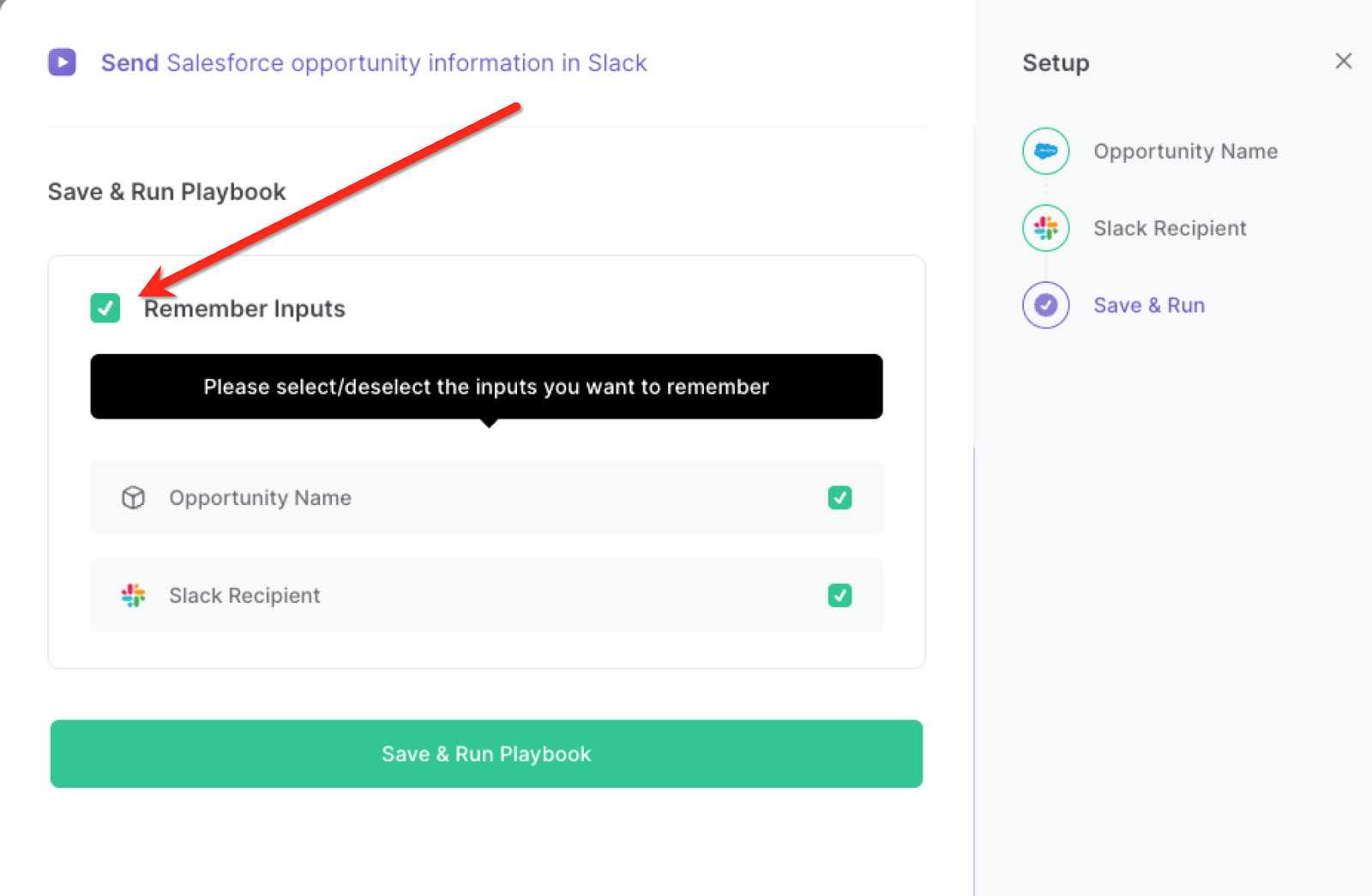Click the cube icon beside Opportunity Name row
This screenshot has height=896, width=1372.
133,497
